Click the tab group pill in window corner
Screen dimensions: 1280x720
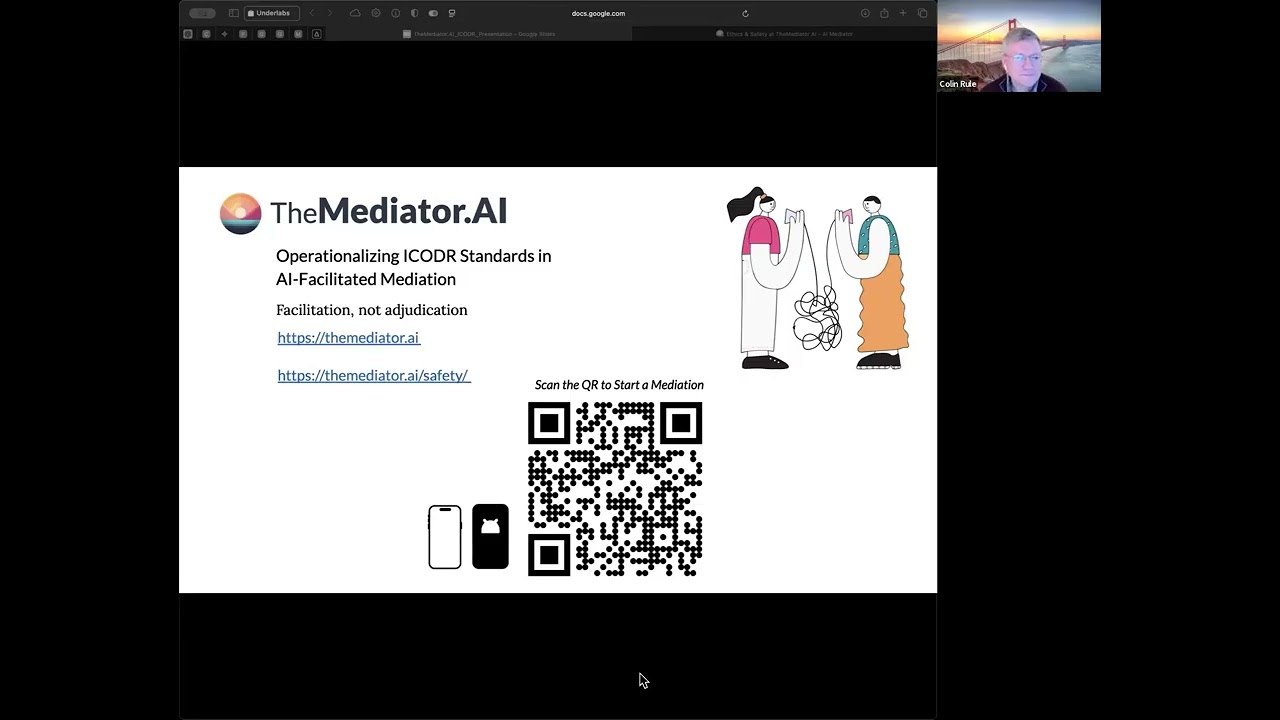[202, 13]
